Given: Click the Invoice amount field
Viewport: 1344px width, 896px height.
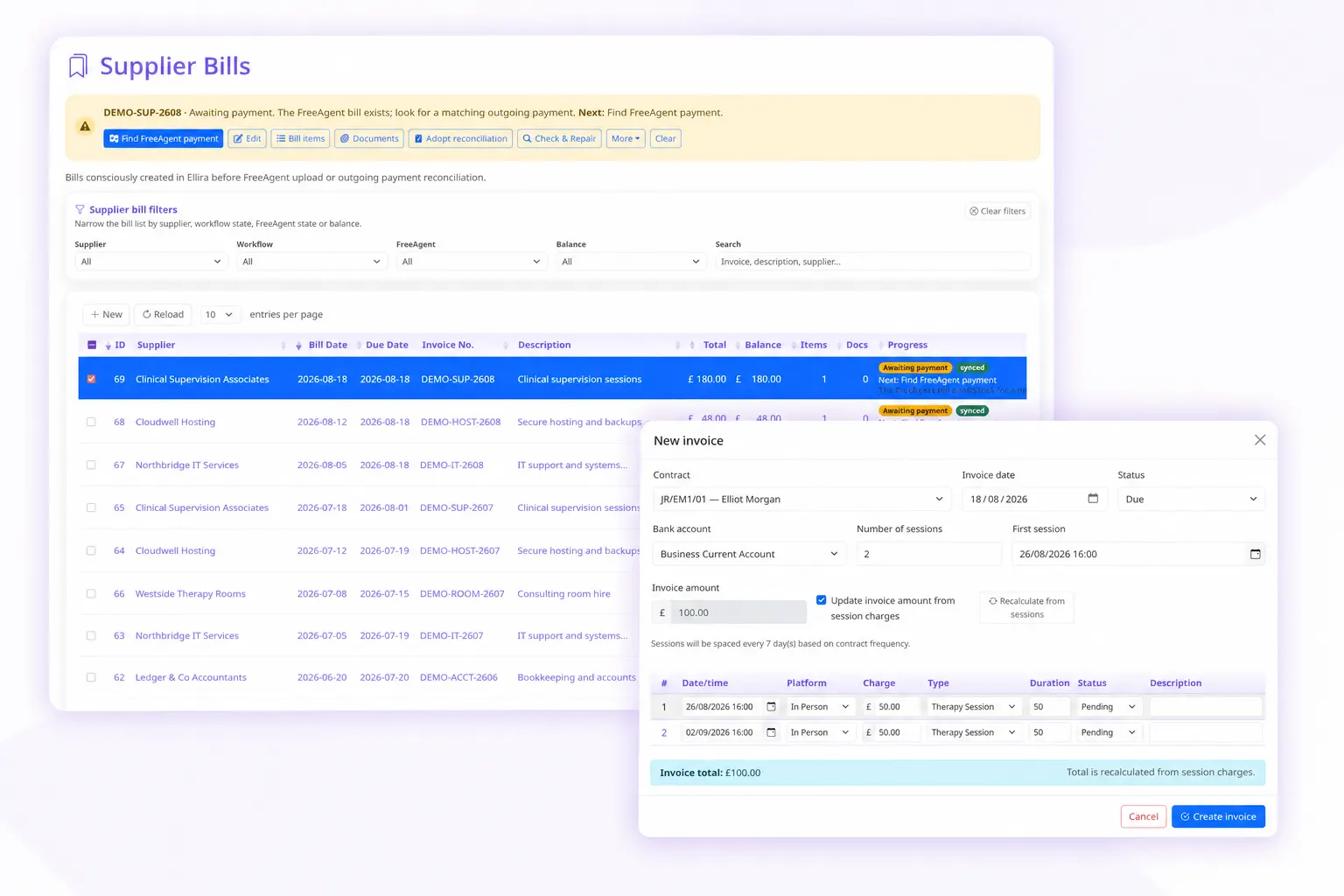Looking at the screenshot, I should pos(738,612).
